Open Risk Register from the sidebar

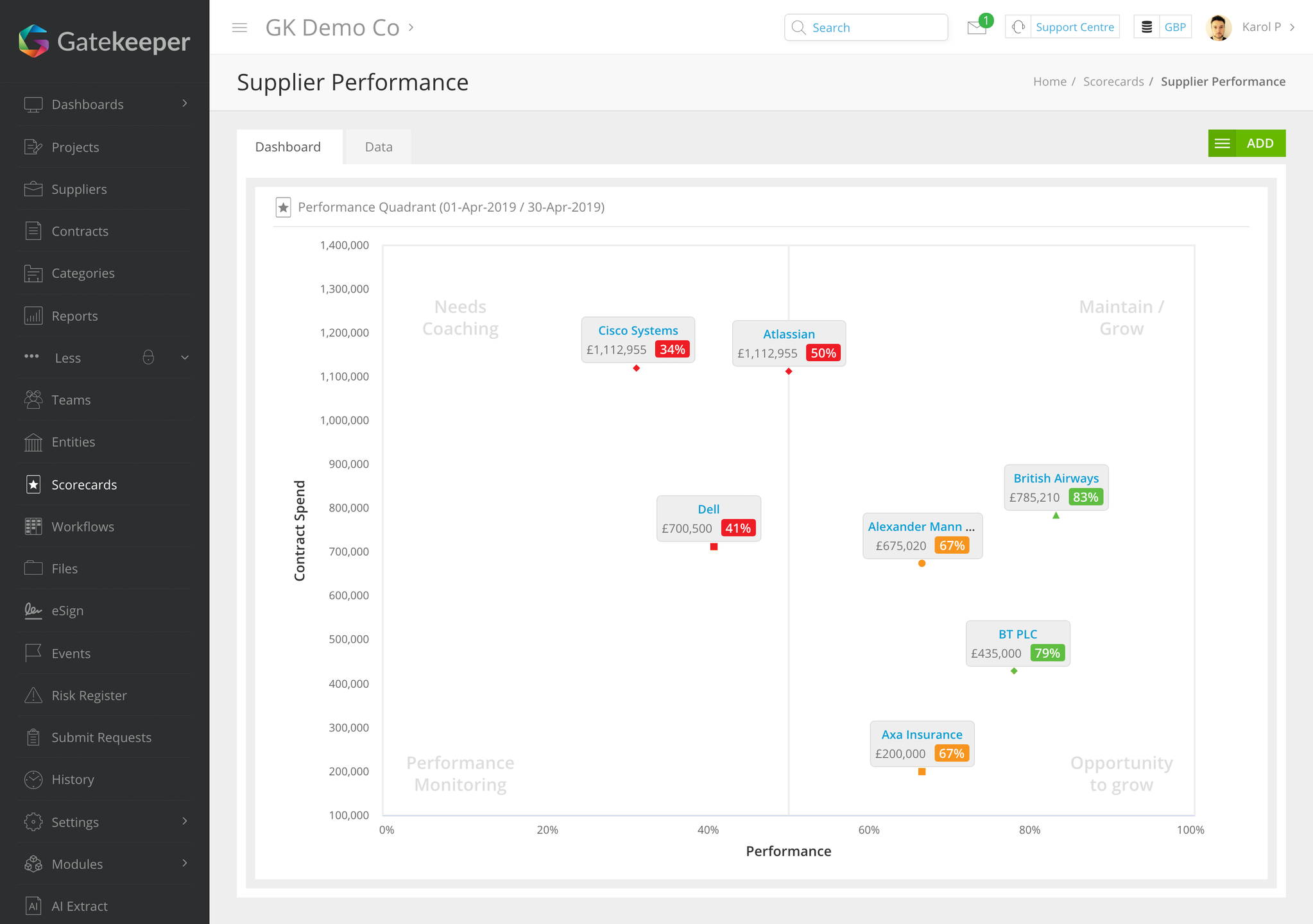(x=89, y=696)
